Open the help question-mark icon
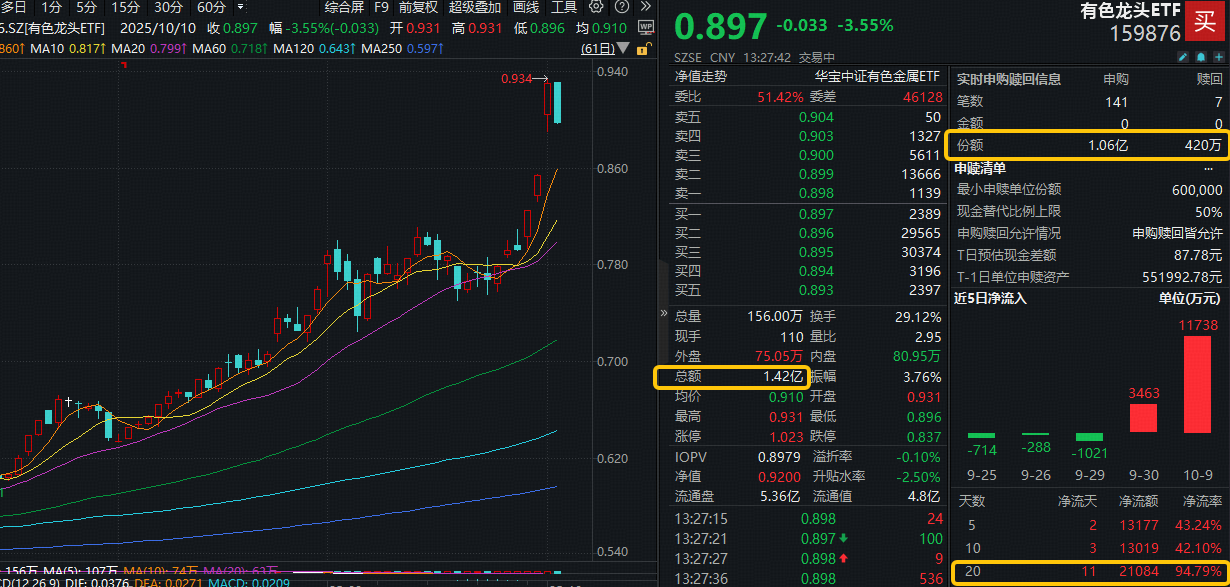Viewport: 1230px width, 587px height. [x=621, y=6]
